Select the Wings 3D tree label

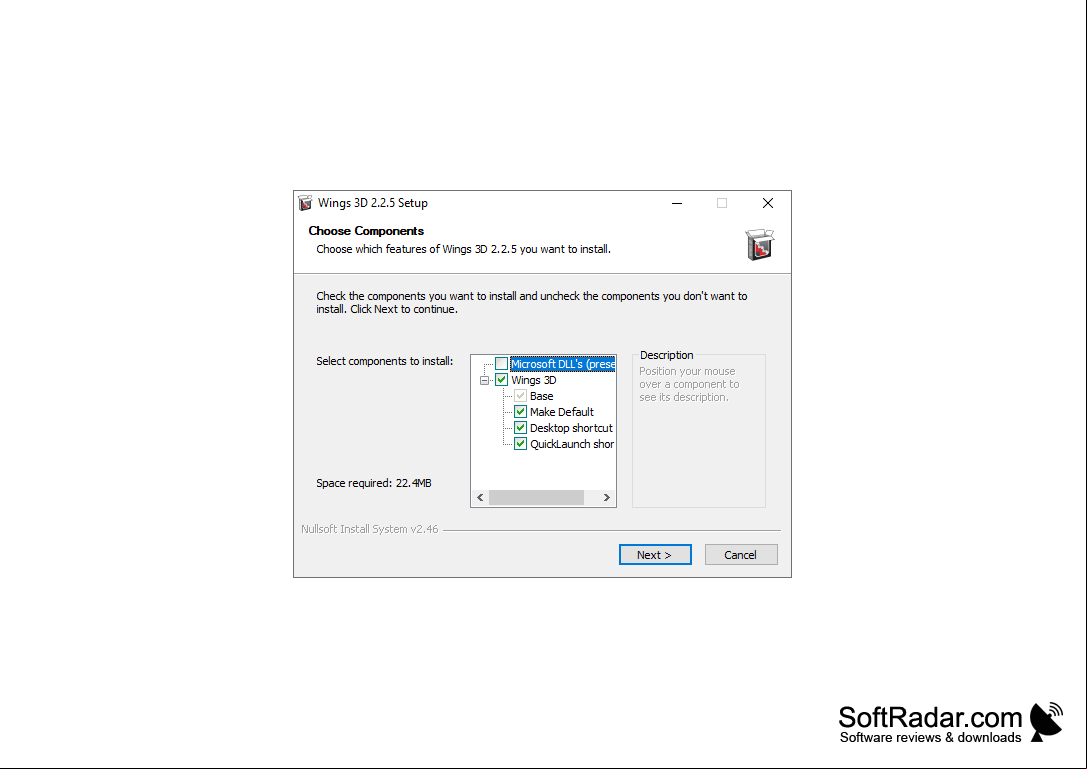click(x=534, y=380)
